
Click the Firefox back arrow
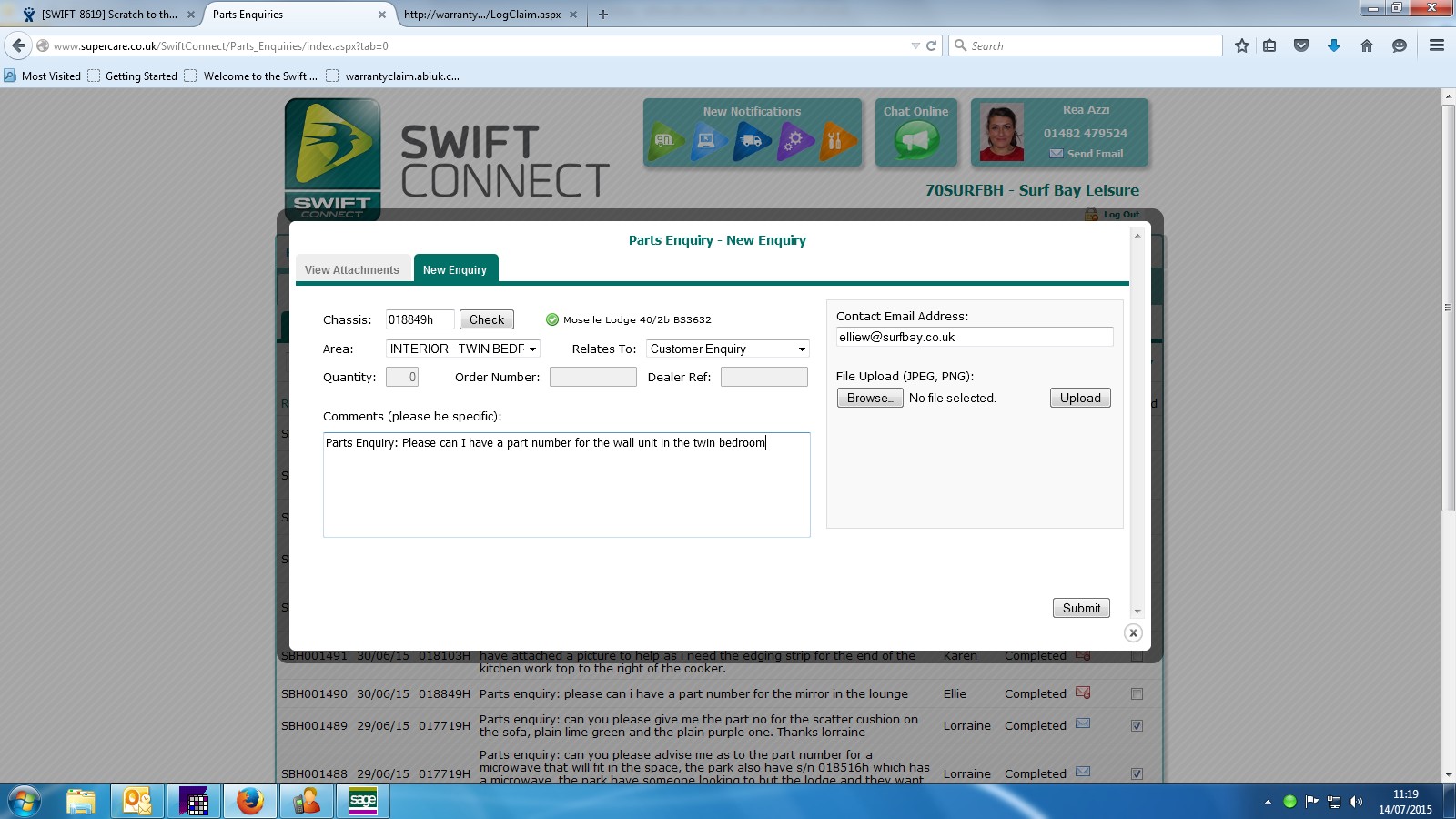(x=18, y=45)
